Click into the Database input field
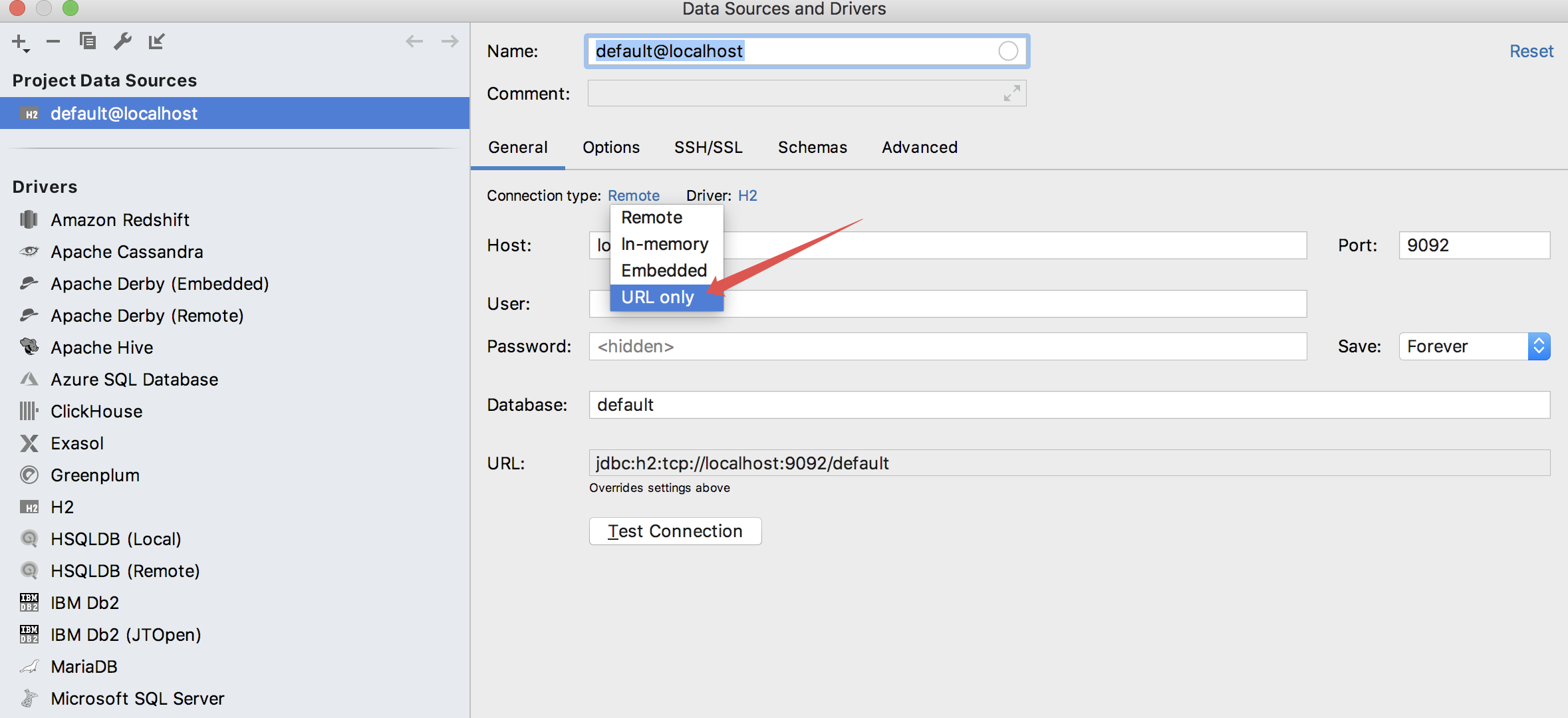Image resolution: width=1568 pixels, height=718 pixels. coord(1069,405)
